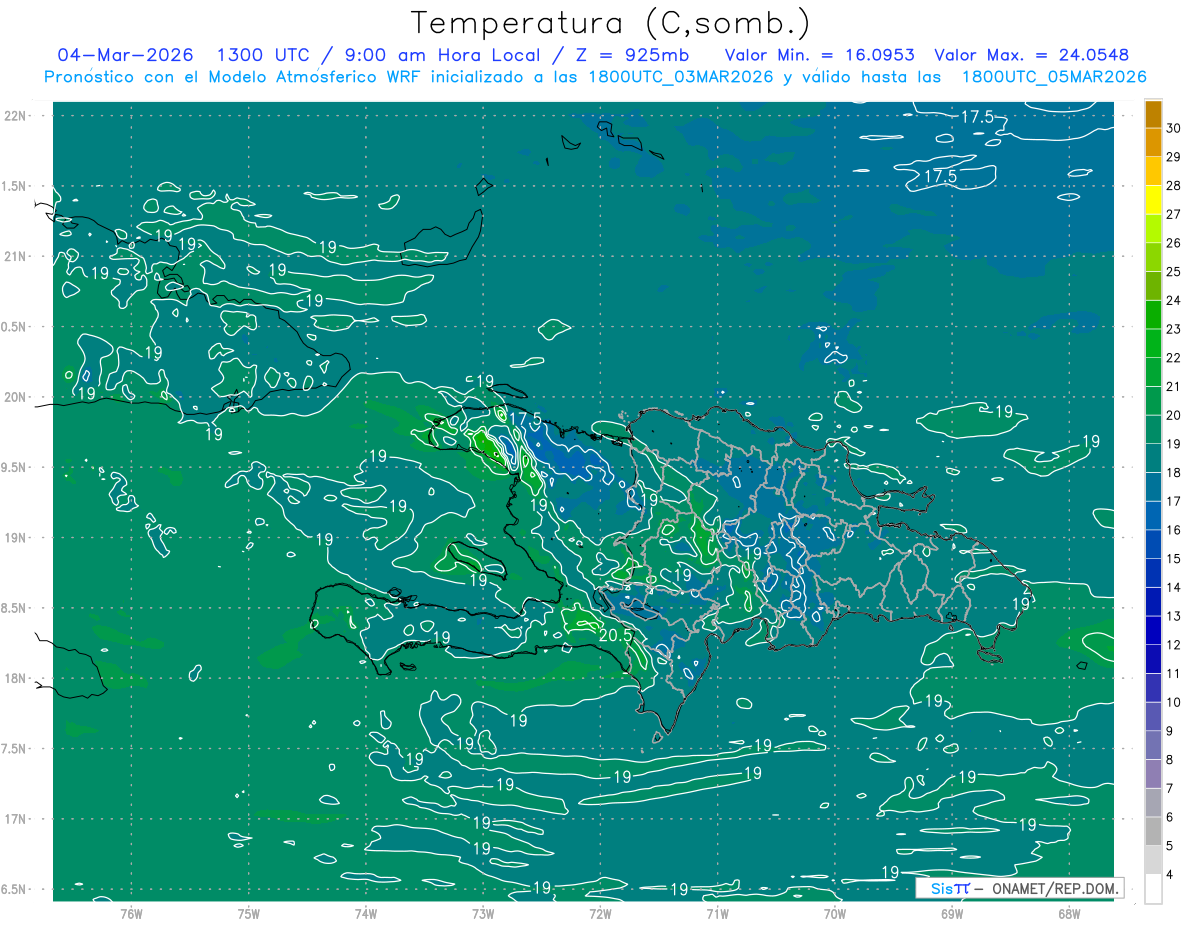Click the 'Valor Max. = 24.0548' value
Screen dimensions: 1200x927
pyautogui.click(x=1032, y=55)
